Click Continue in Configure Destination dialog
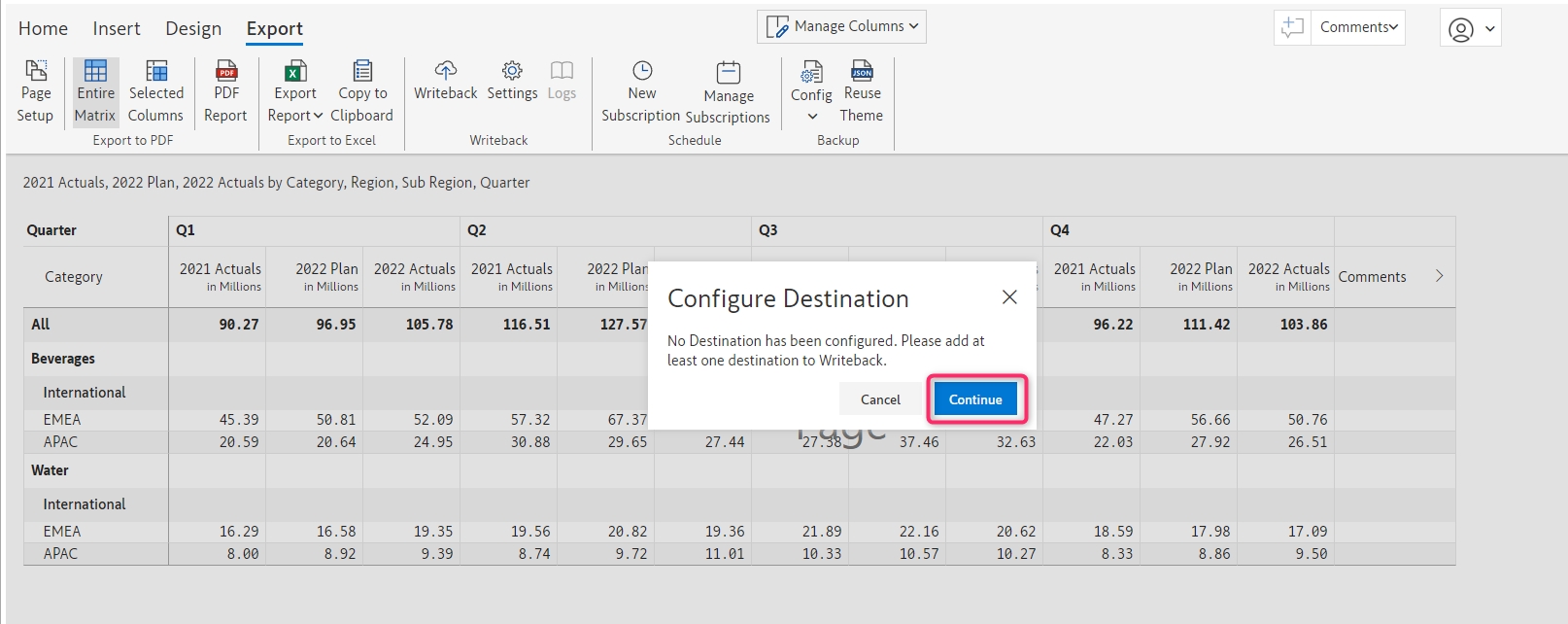This screenshot has height=624, width=1568. [x=975, y=399]
